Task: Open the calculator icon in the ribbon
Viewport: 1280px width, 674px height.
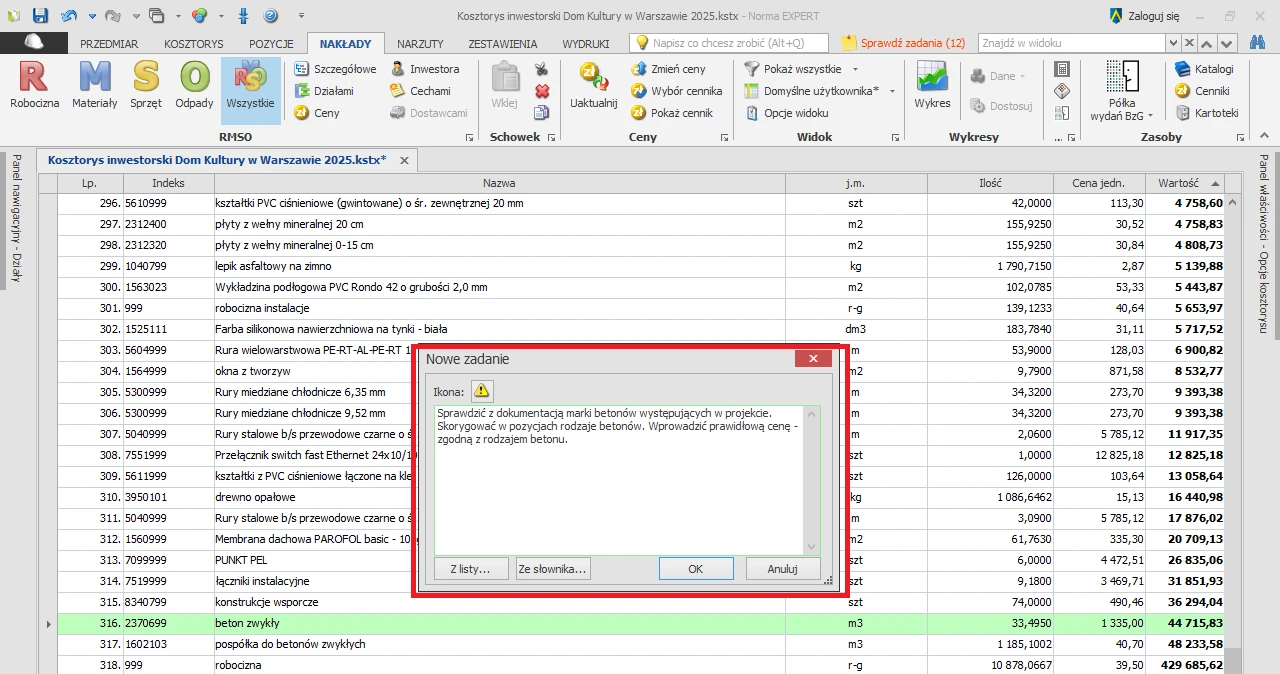Action: (1062, 69)
